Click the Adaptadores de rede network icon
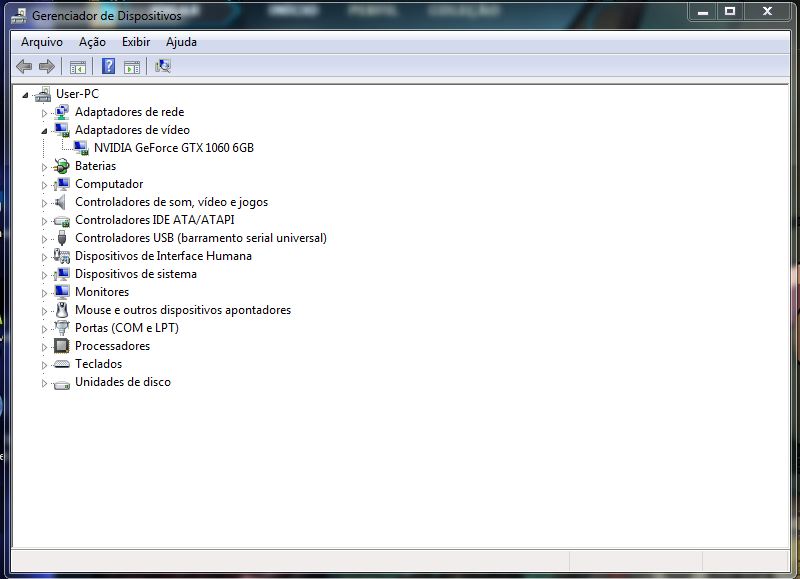Screen dimensions: 800x579 pyautogui.click(x=62, y=112)
